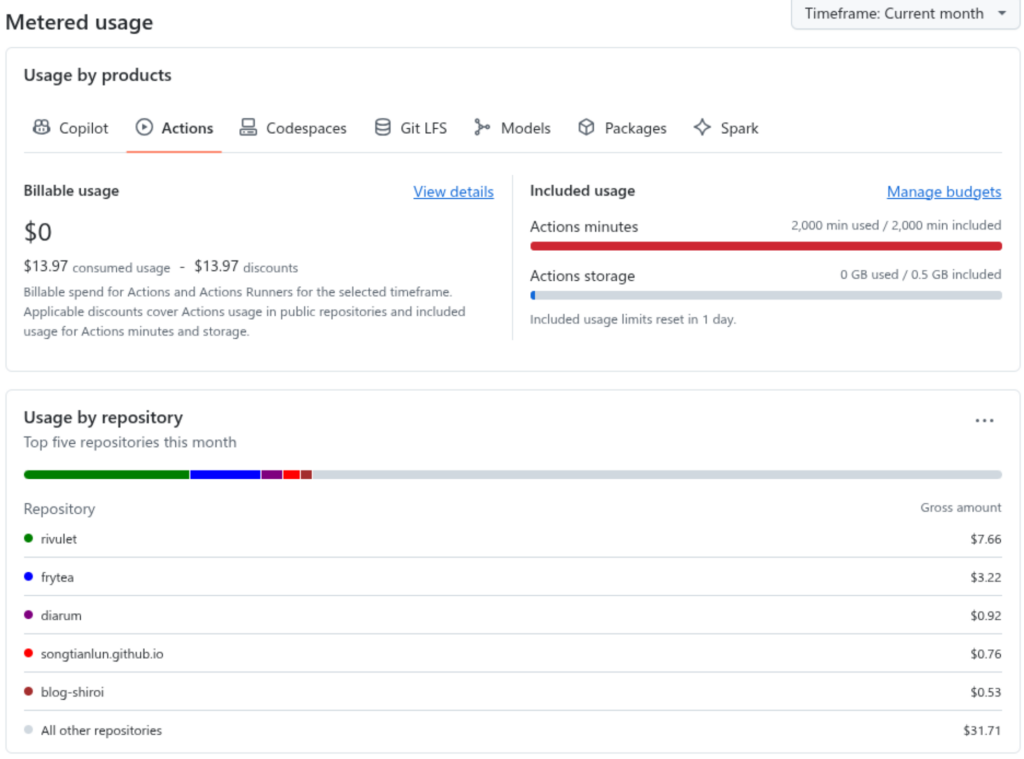Click the red Actions minutes progress bar
Viewport: 1024px width, 759px height.
766,246
